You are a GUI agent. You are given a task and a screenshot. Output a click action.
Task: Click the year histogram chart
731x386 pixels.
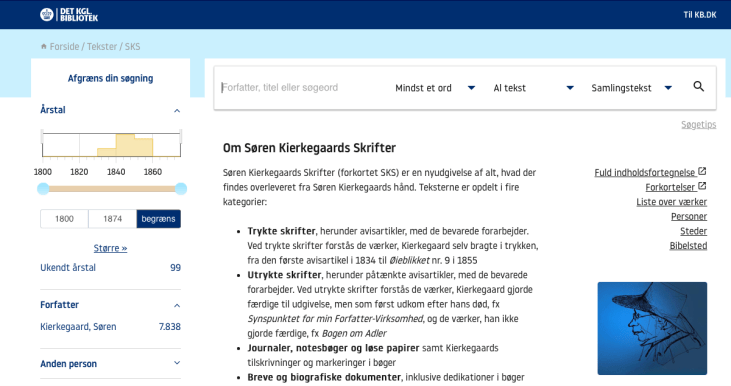111,145
